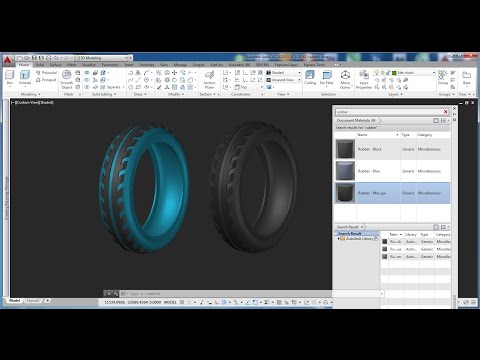480x360 pixels.
Task: Switch to the Home ribbon tab
Action: tap(24, 65)
